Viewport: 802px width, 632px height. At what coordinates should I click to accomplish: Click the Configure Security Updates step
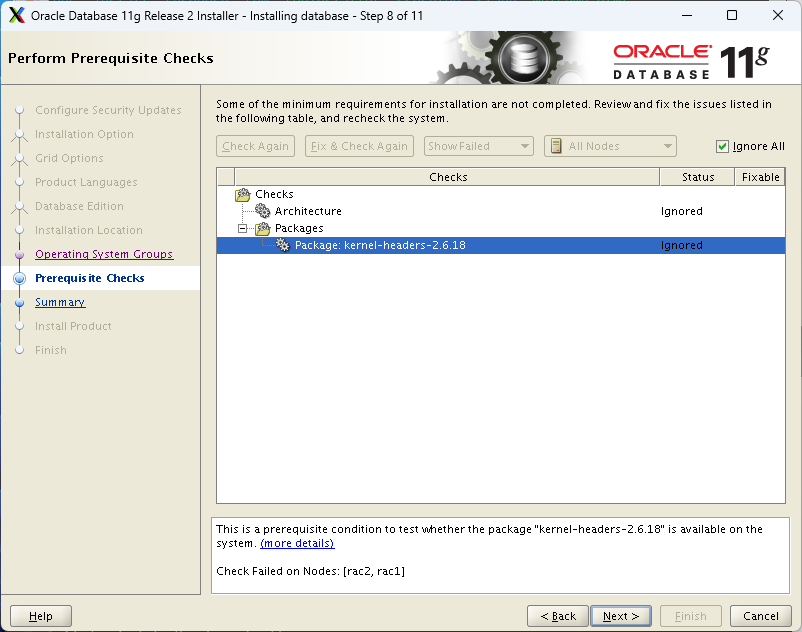pyautogui.click(x=108, y=110)
